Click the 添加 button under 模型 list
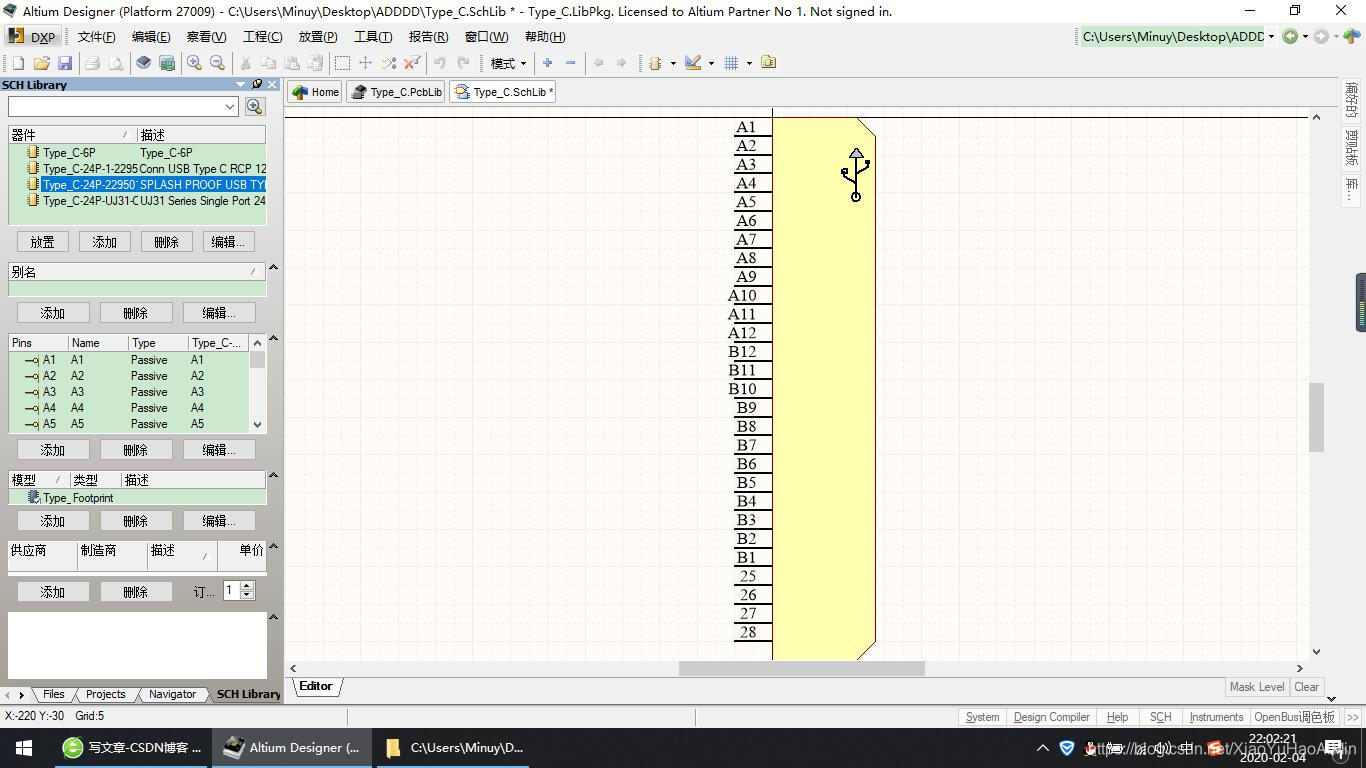The height and width of the screenshot is (768, 1366). pos(52,521)
